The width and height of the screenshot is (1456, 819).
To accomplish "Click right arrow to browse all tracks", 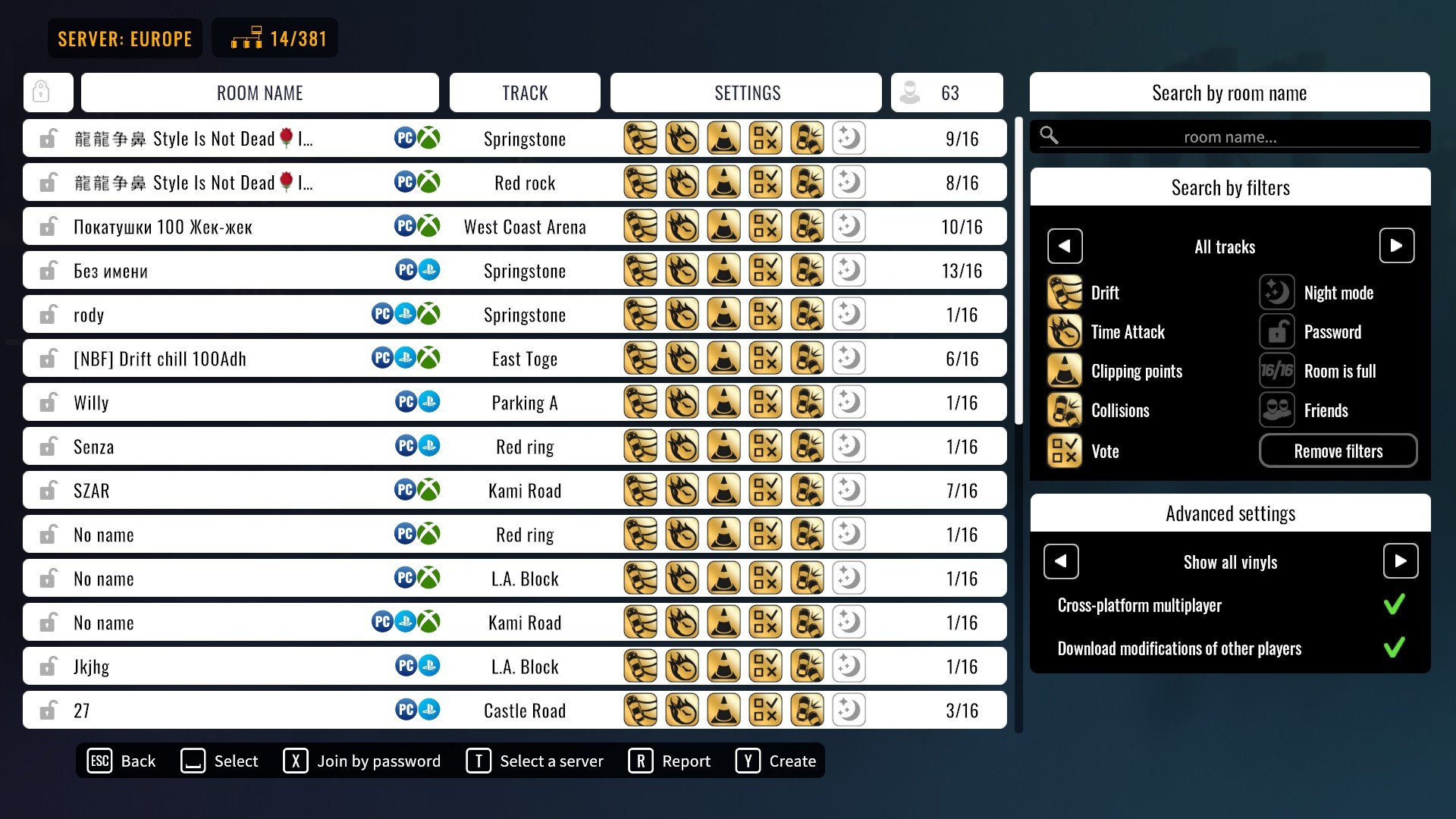I will (x=1396, y=247).
